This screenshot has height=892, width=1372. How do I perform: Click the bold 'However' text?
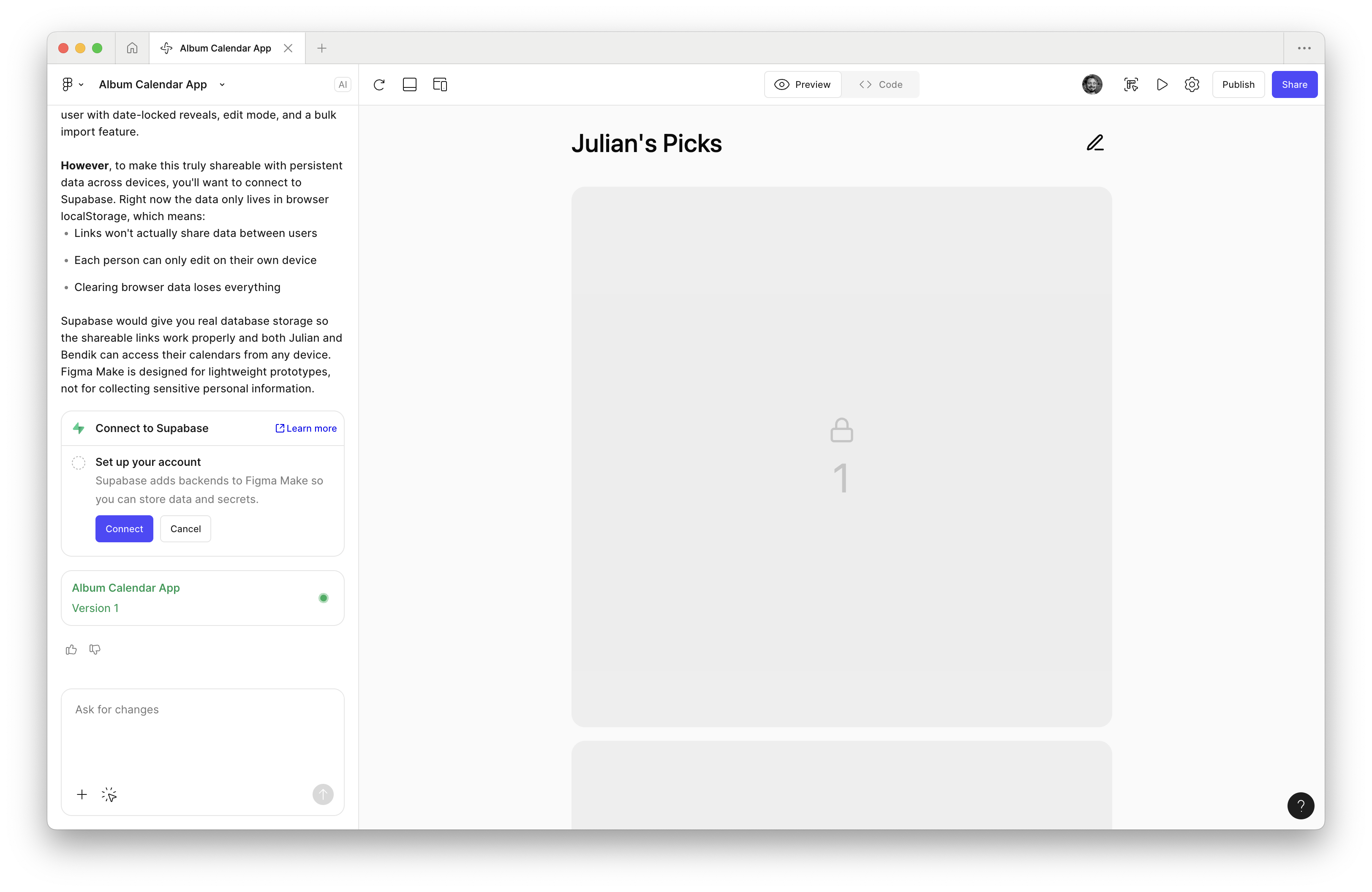point(85,166)
